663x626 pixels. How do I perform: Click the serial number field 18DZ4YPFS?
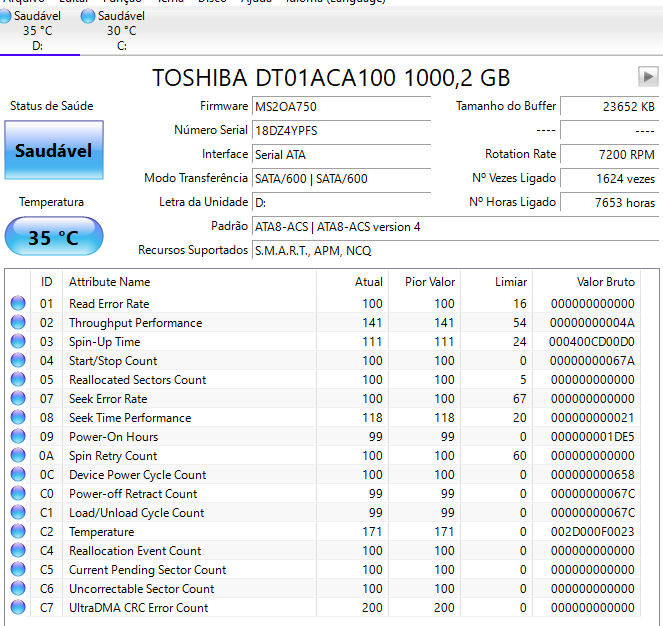[341, 130]
